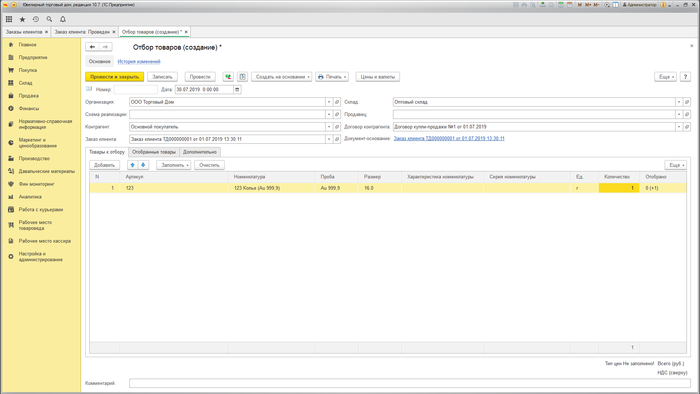Move row up with blue arrow

[133, 165]
